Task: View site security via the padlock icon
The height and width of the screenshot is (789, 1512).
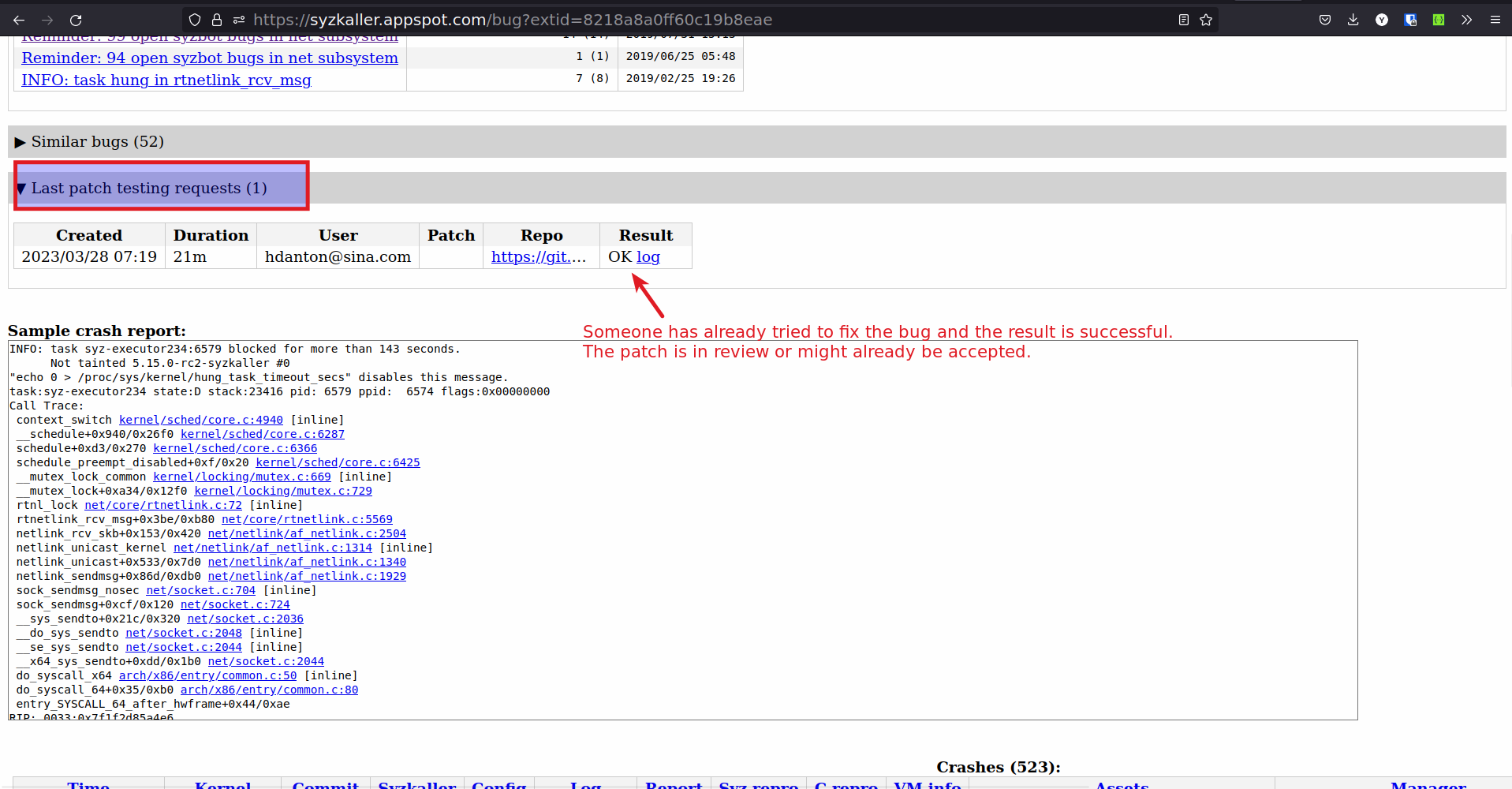Action: click(x=215, y=20)
